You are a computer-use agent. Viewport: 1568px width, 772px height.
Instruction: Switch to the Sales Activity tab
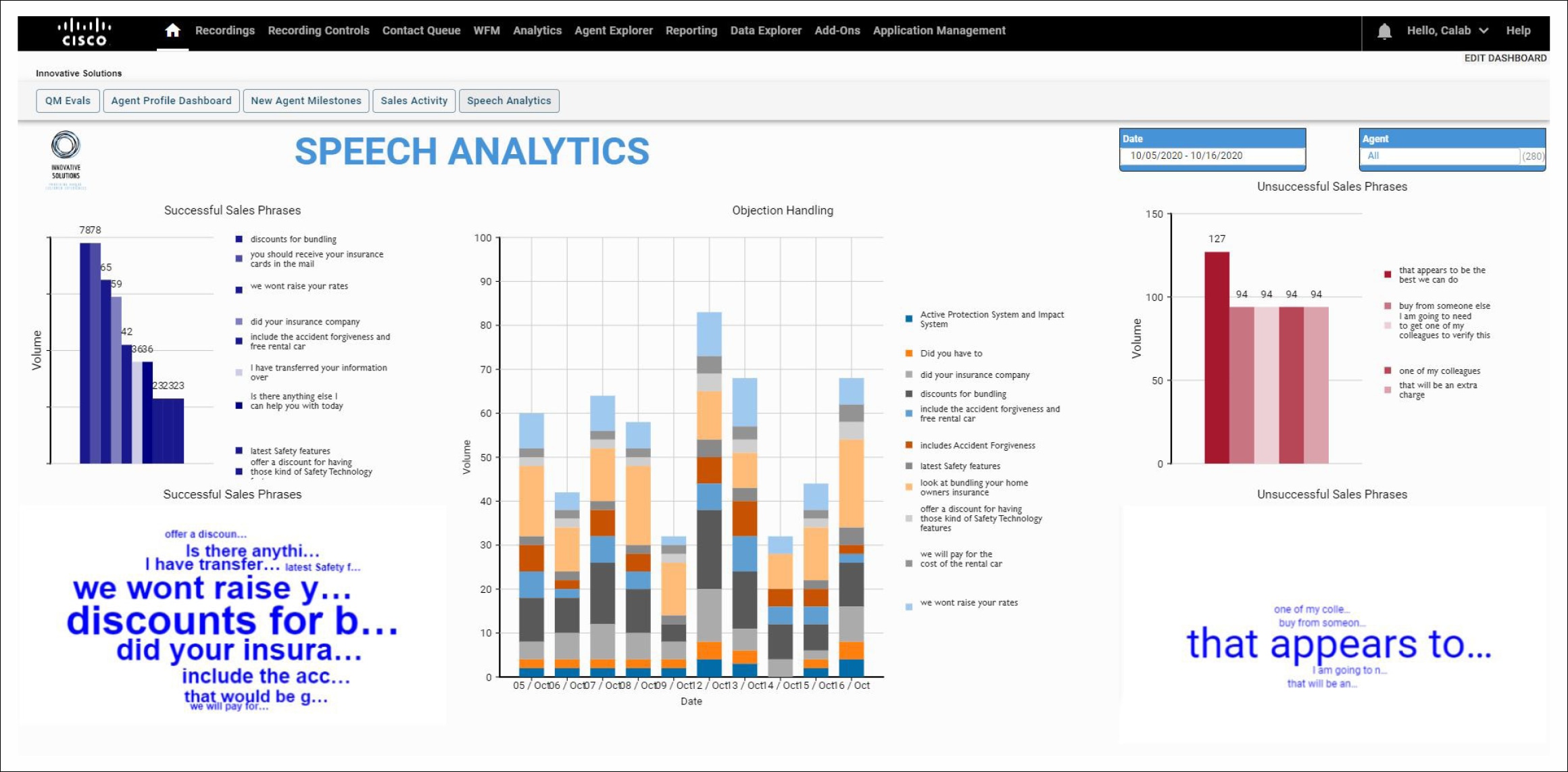[x=414, y=101]
